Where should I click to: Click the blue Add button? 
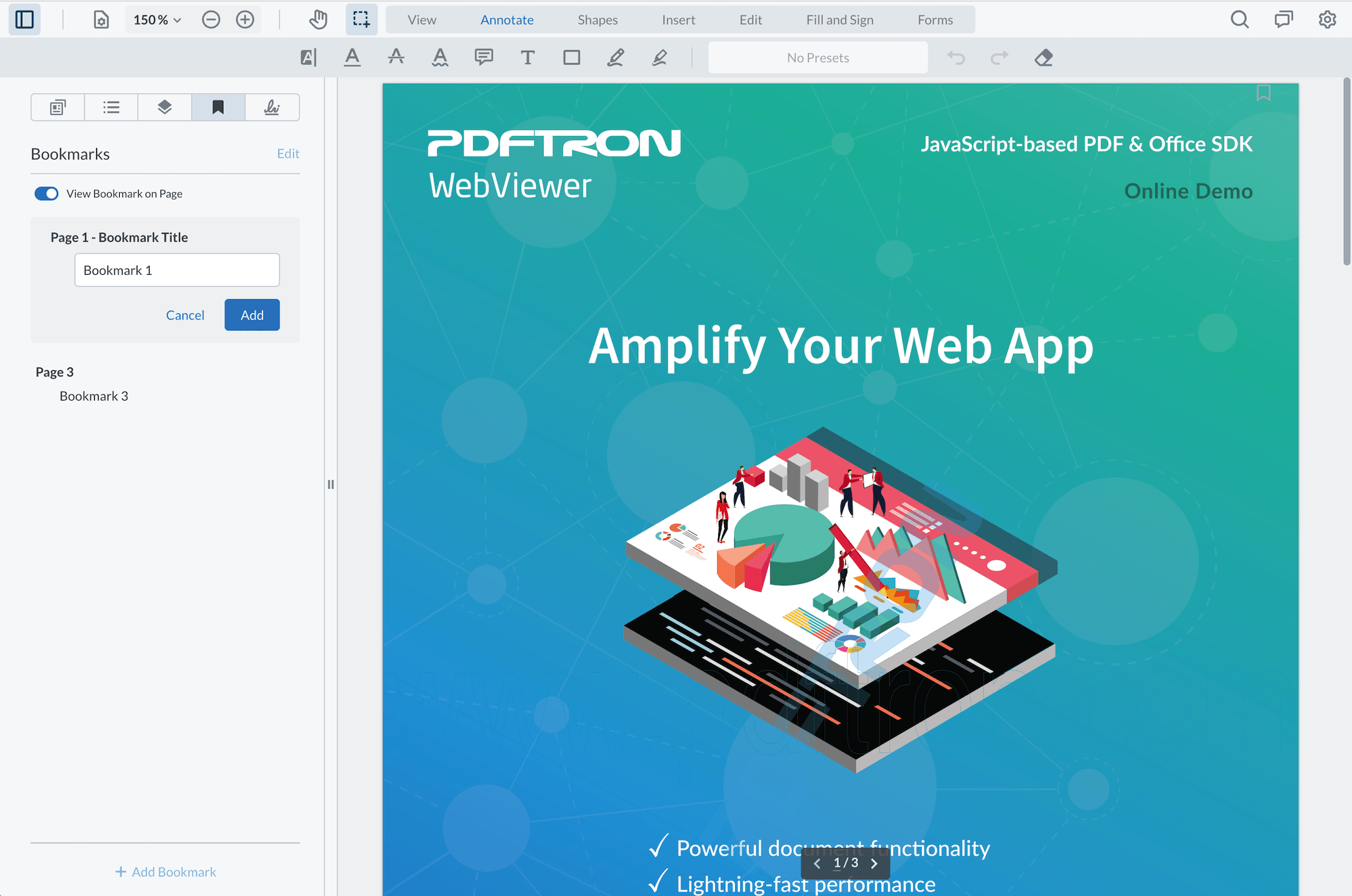tap(252, 315)
